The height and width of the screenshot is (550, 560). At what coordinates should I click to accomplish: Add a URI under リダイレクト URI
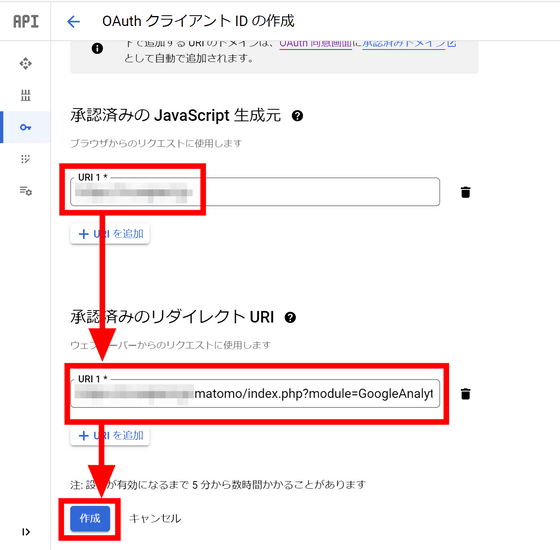(x=110, y=435)
